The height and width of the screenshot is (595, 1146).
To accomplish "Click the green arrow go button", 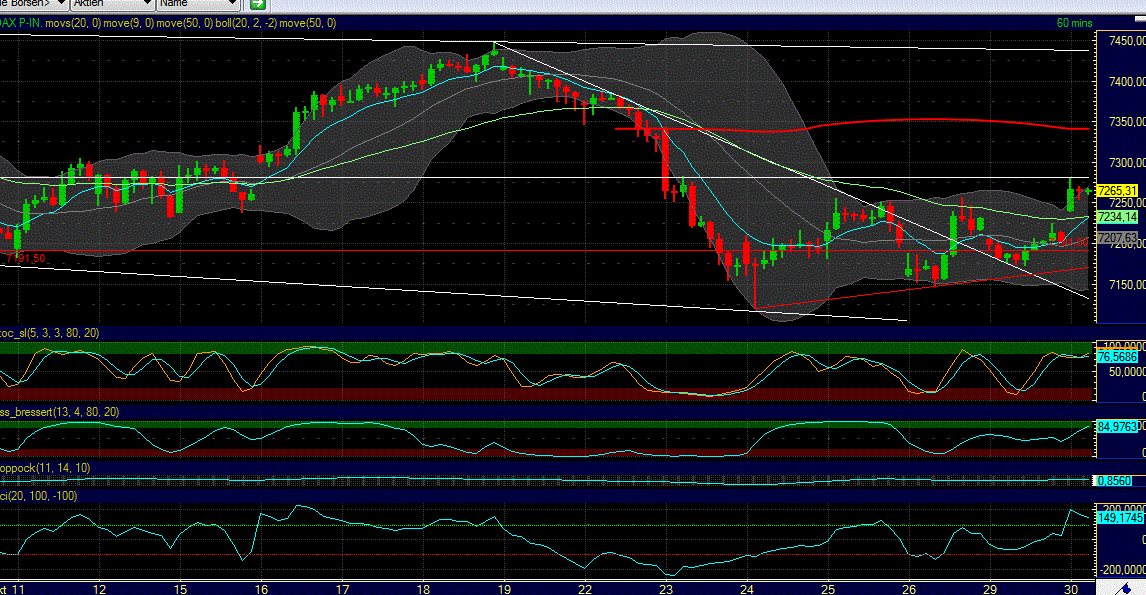I will (x=257, y=4).
